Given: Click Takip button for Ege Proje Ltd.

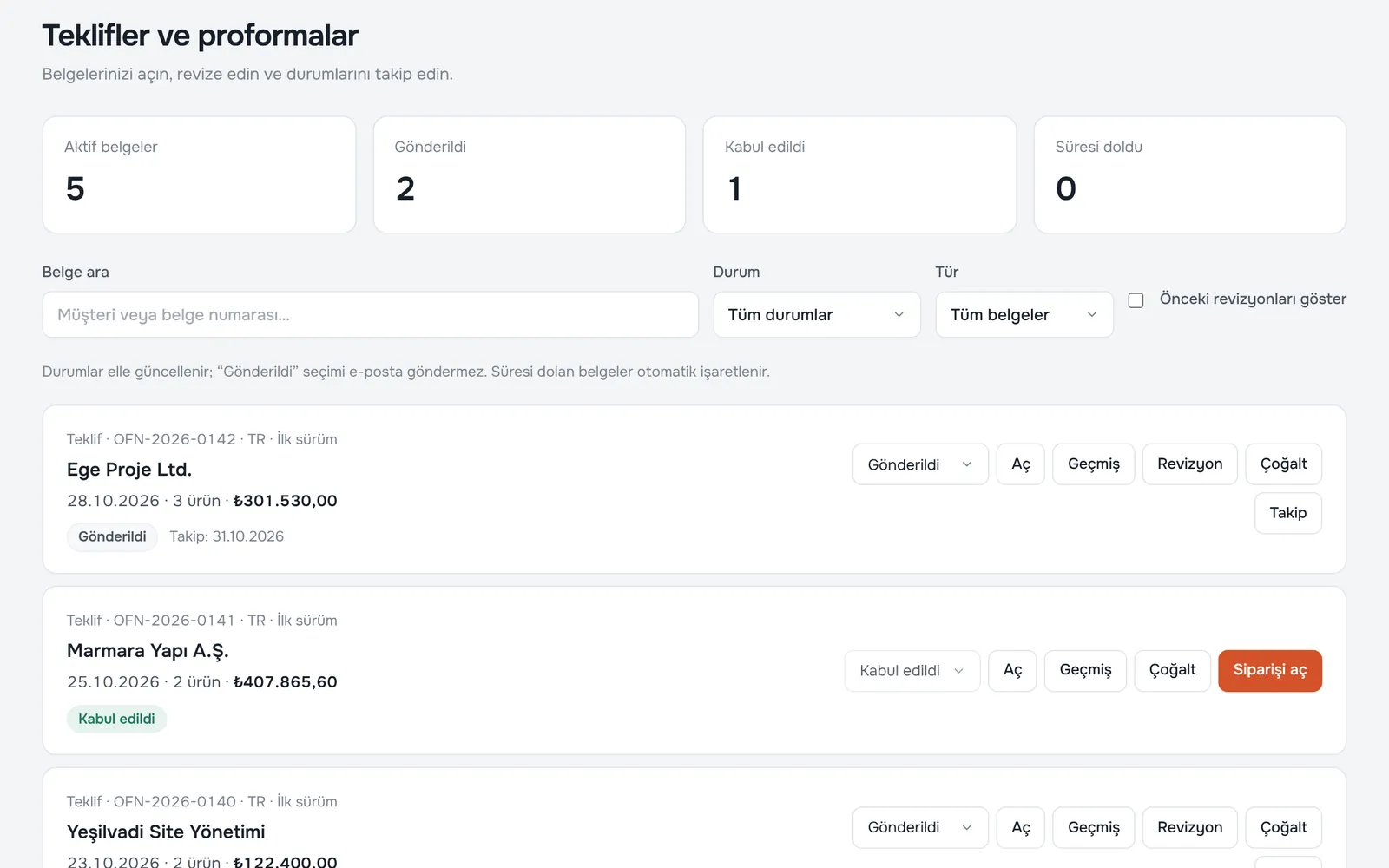Looking at the screenshot, I should click(x=1288, y=513).
